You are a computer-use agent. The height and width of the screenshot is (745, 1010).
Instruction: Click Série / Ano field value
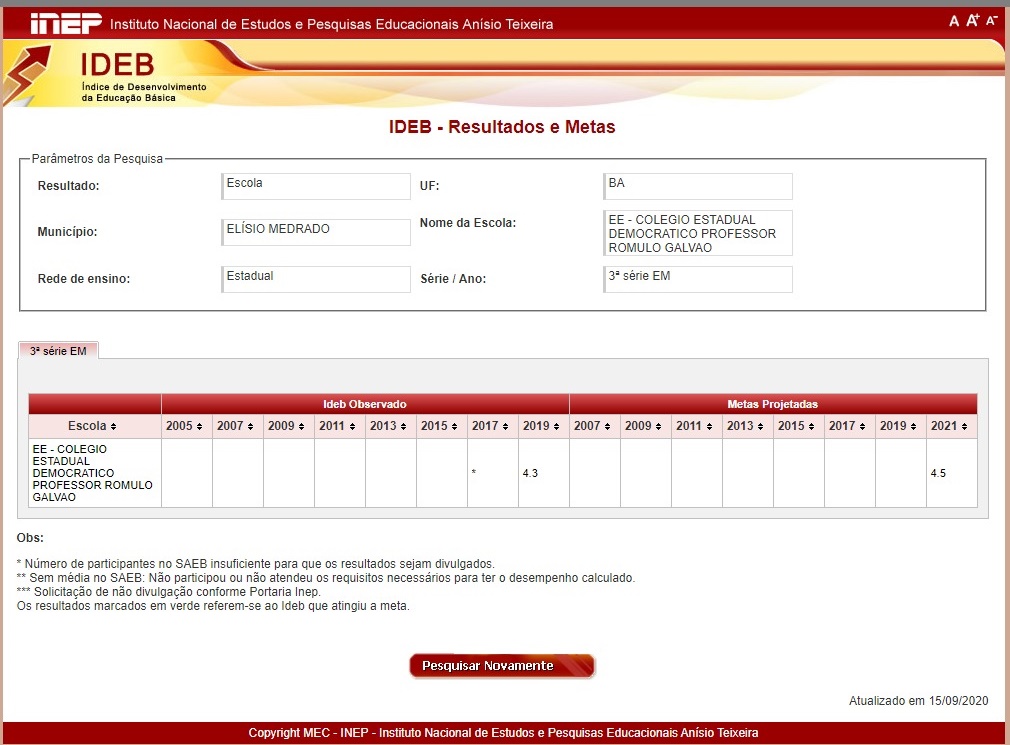pyautogui.click(x=698, y=279)
